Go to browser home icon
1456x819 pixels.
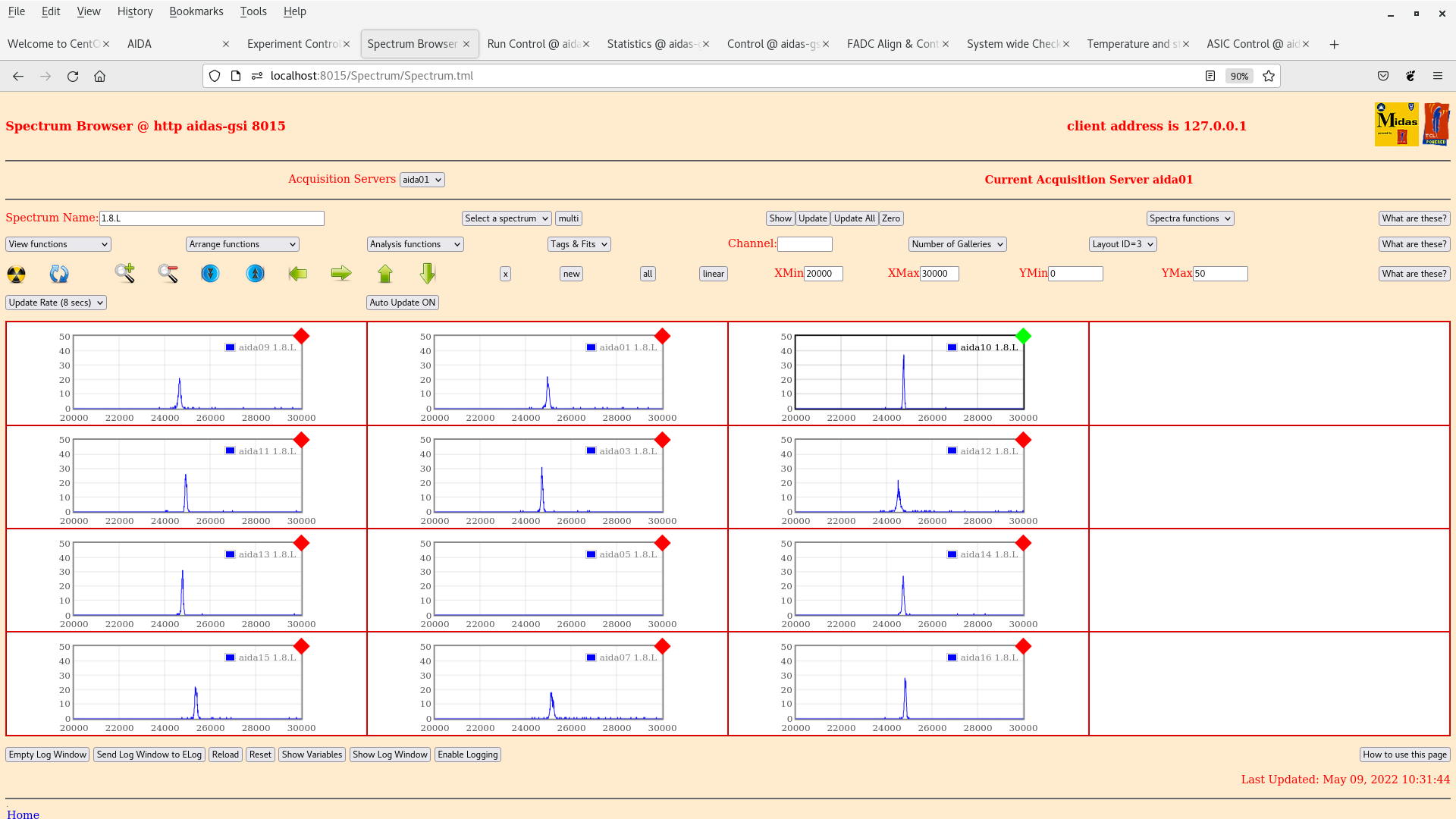[99, 76]
